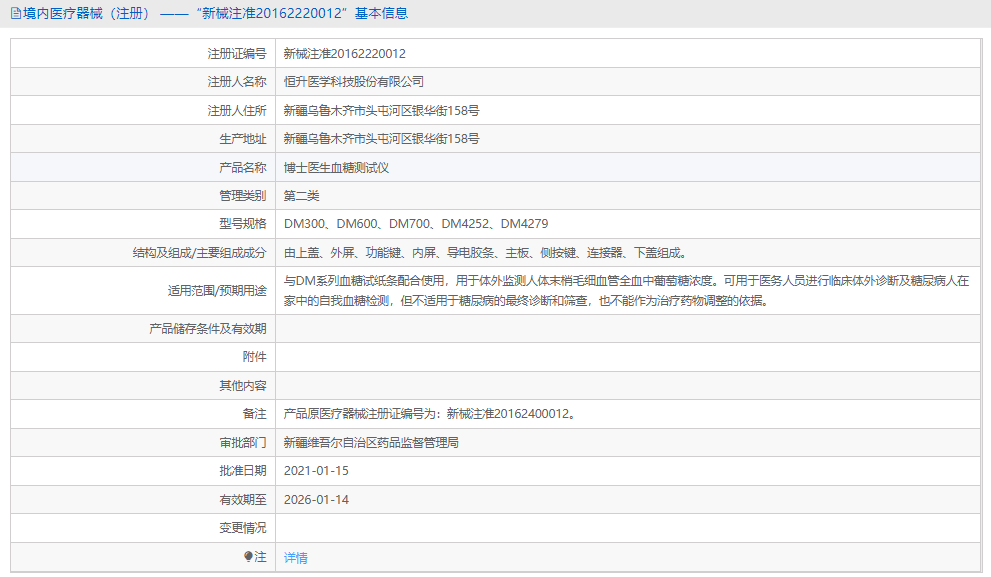Click remark text 产品原医疗器械注册证编号为
The width and height of the screenshot is (991, 577).
(360, 414)
